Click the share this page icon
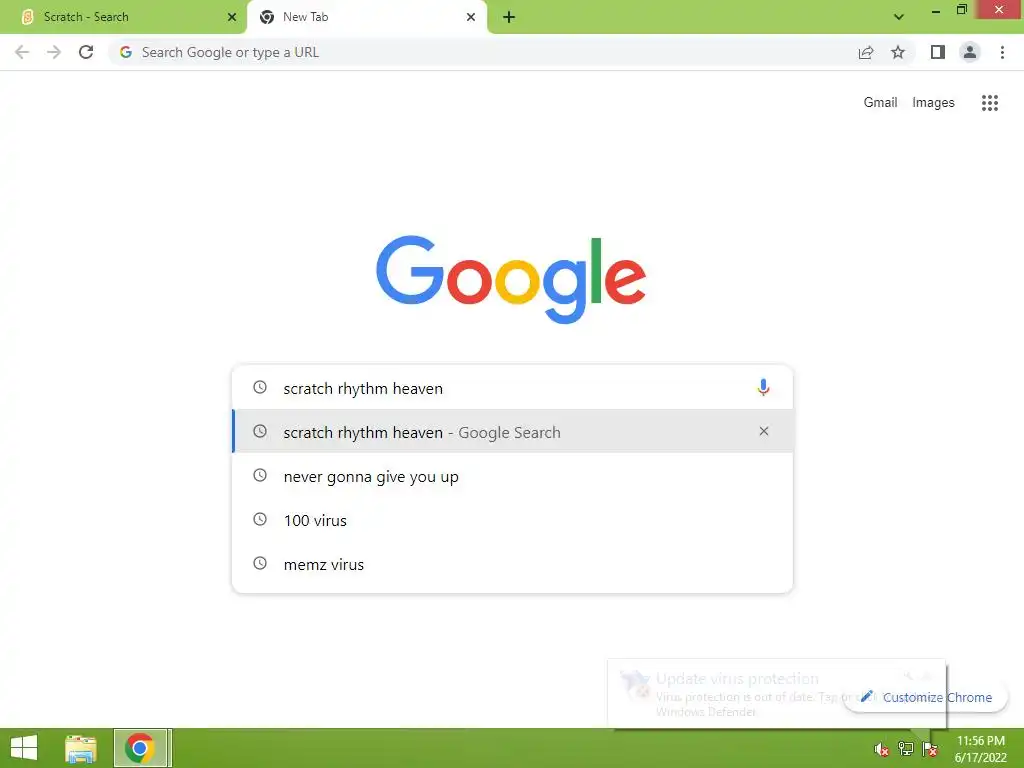Viewport: 1024px width, 768px height. (865, 53)
